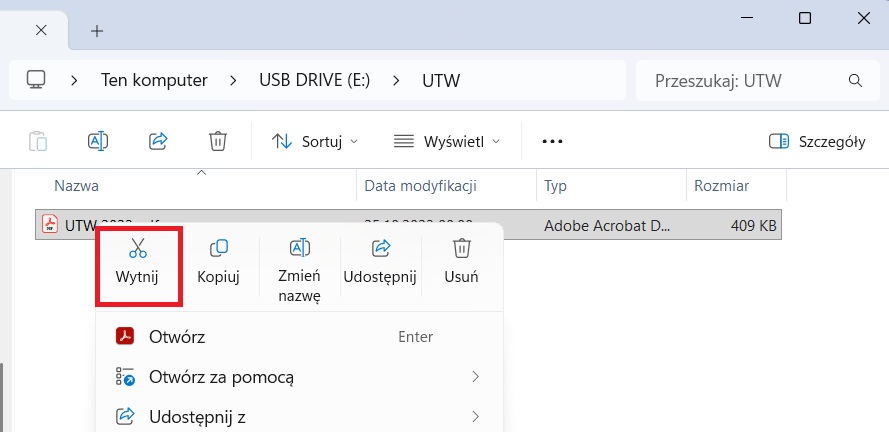Click the toolbar rename icon
This screenshot has height=432, width=889.
(x=98, y=141)
